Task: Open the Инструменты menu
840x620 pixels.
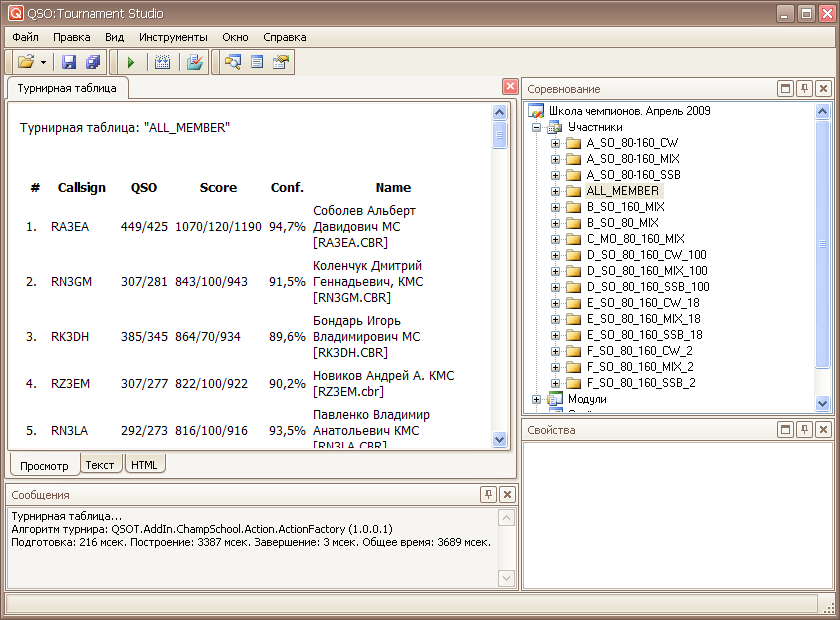Action: pyautogui.click(x=173, y=37)
